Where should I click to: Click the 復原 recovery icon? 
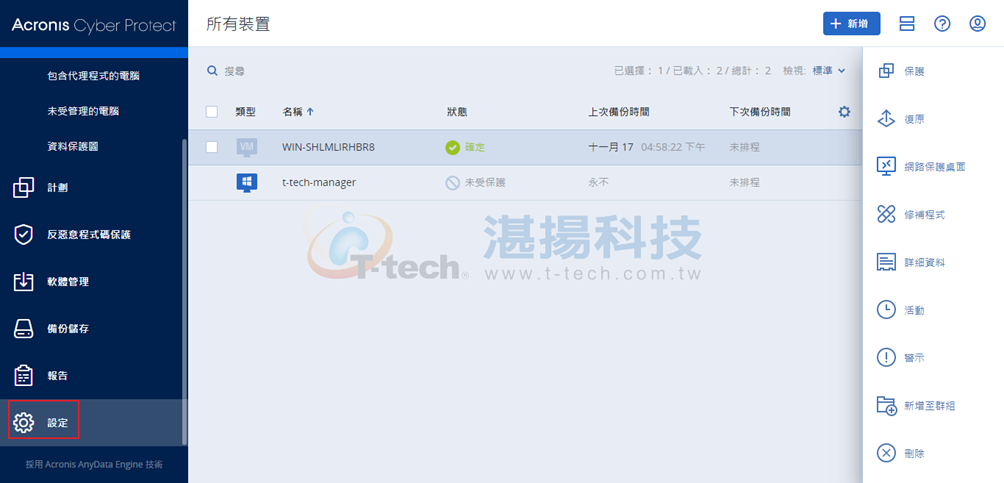(886, 119)
